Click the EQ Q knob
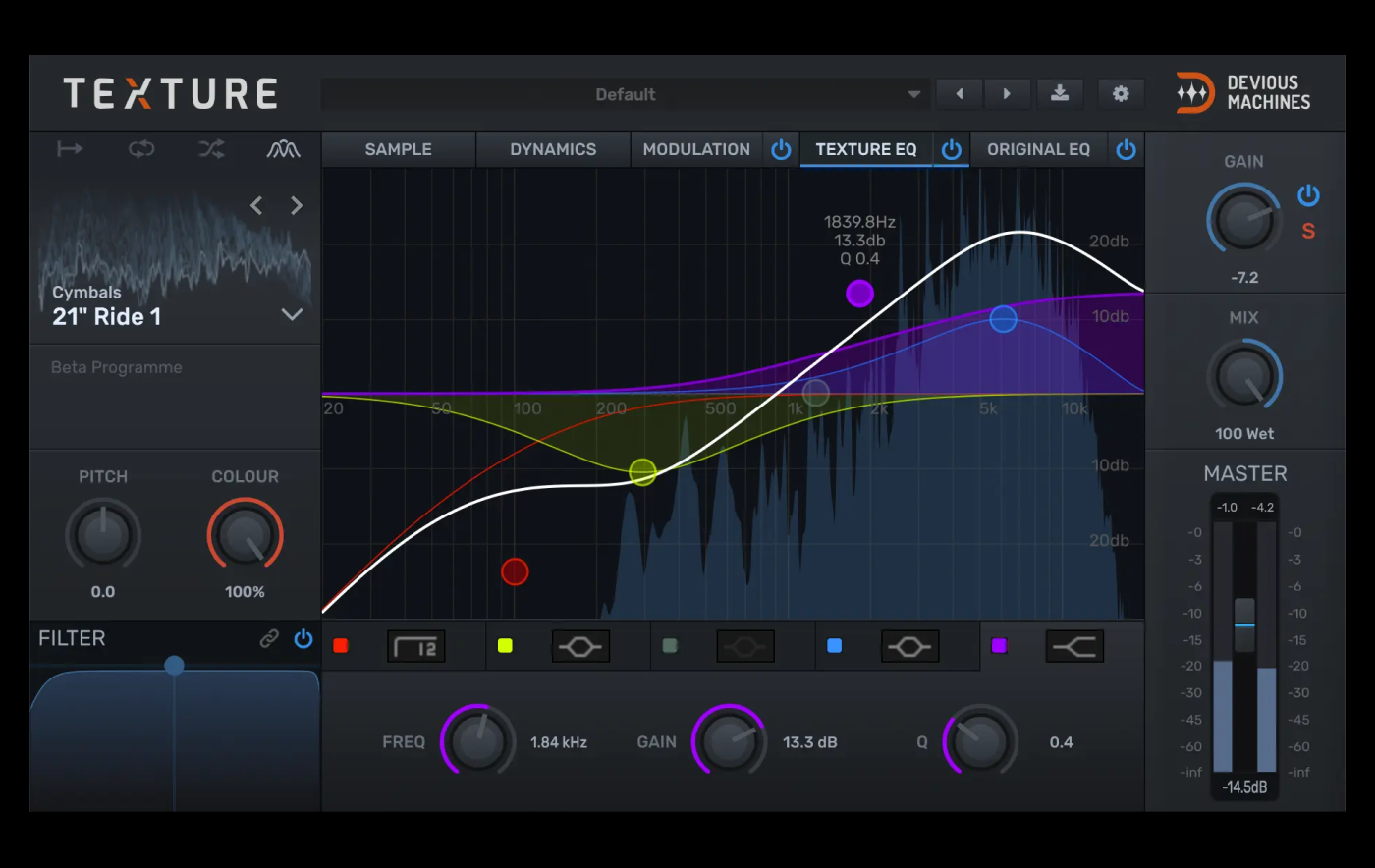 tap(980, 742)
